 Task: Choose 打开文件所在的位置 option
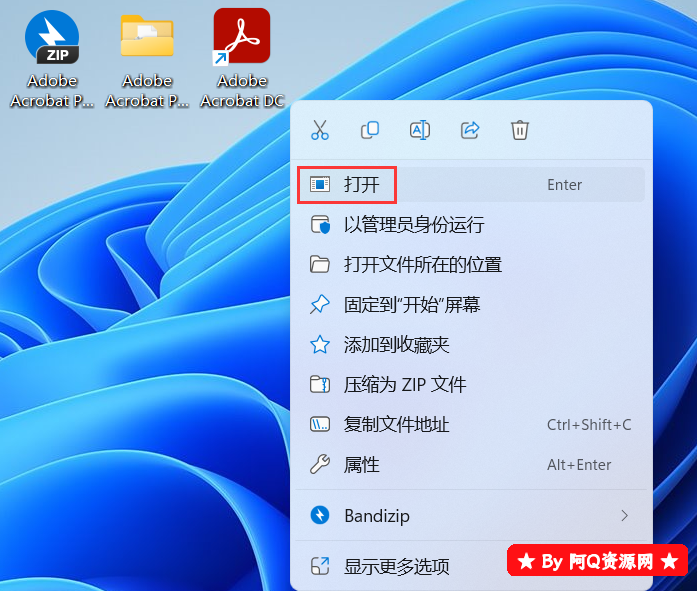[471, 265]
